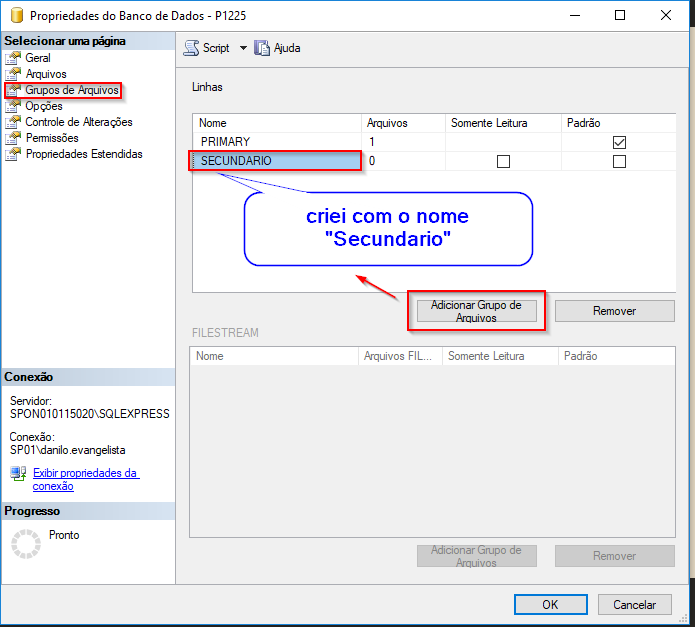Toggle Padrão checkbox for PRIMARY
Screen dimensions: 695x627
pyautogui.click(x=619, y=142)
